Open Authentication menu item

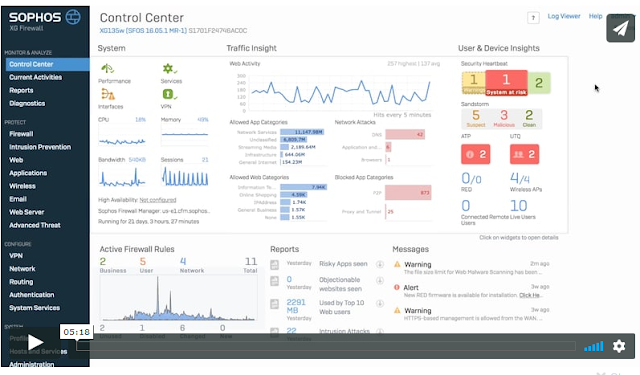[31, 295]
